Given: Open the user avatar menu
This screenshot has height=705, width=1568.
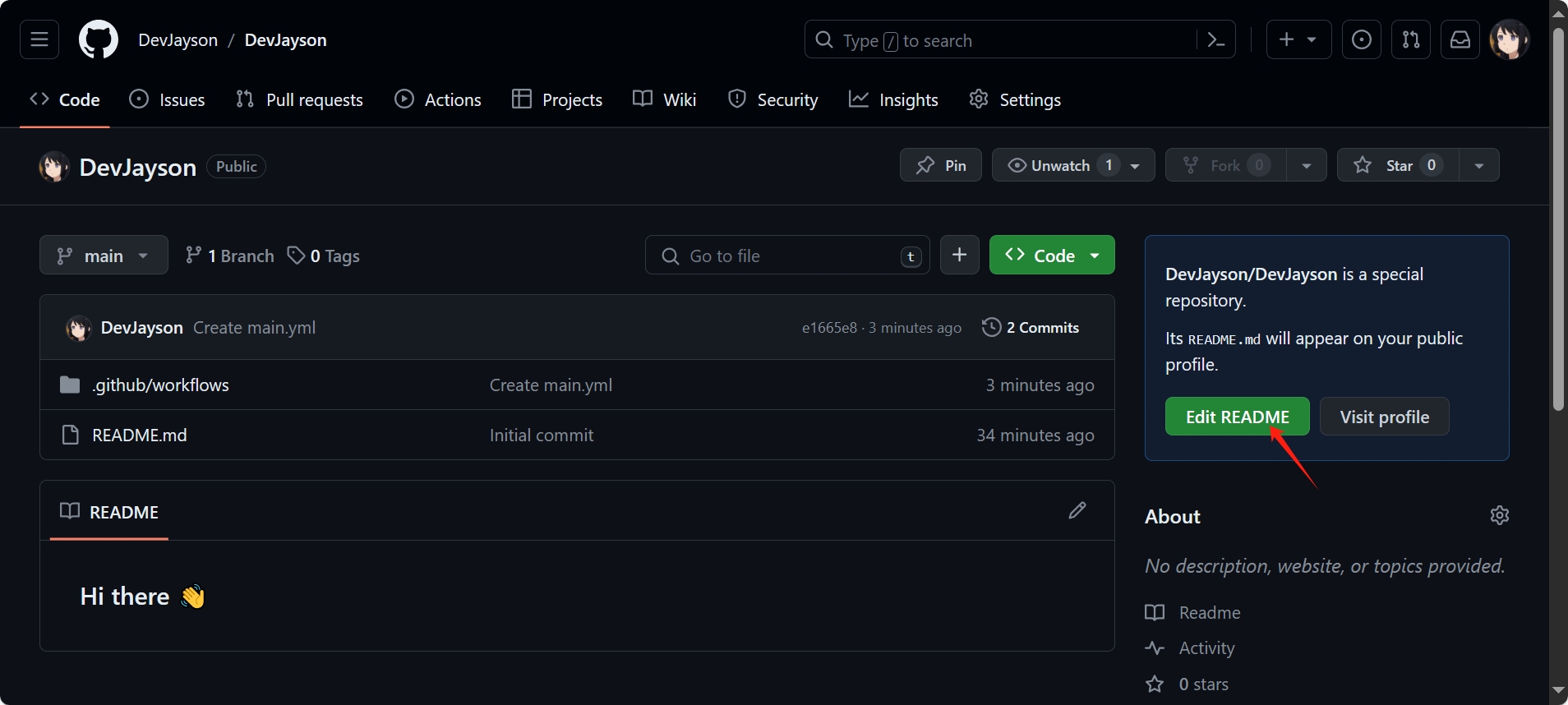Looking at the screenshot, I should click(x=1510, y=39).
